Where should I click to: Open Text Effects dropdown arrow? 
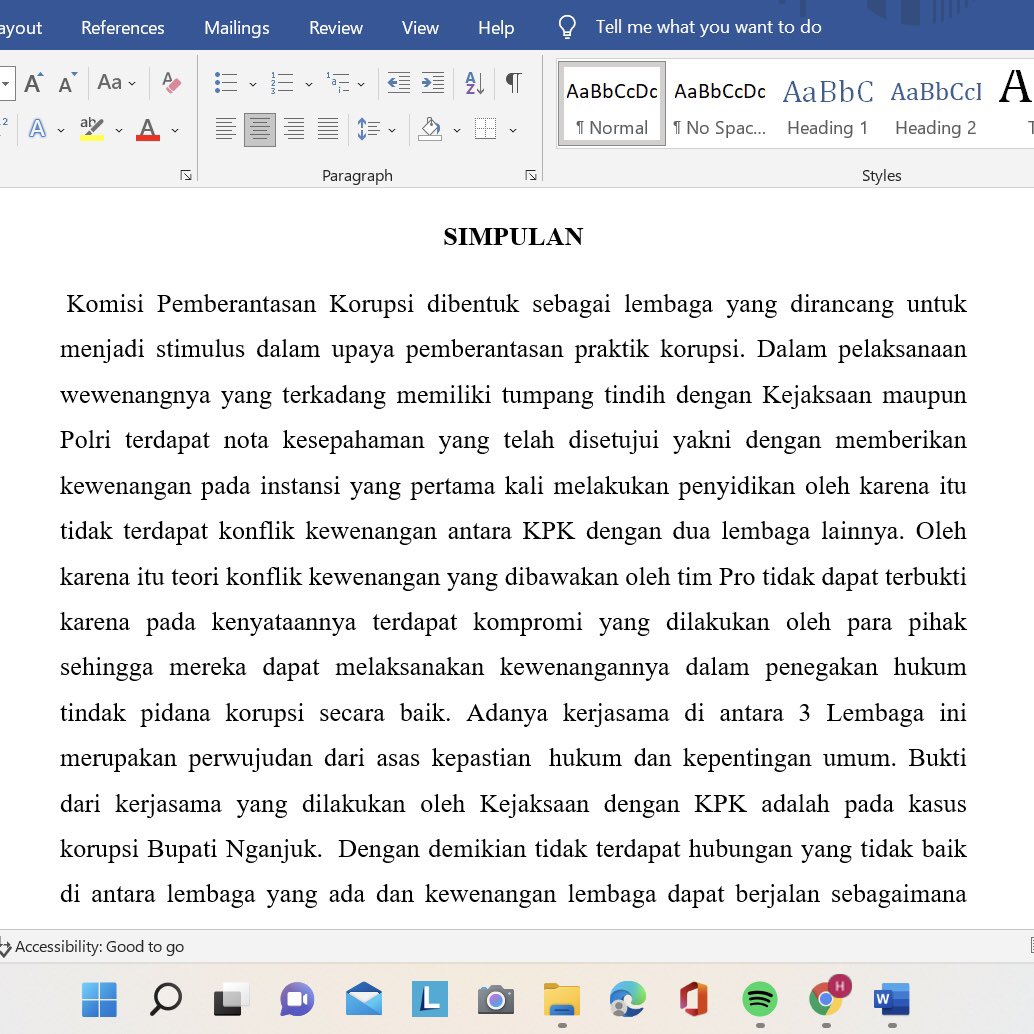click(61, 130)
